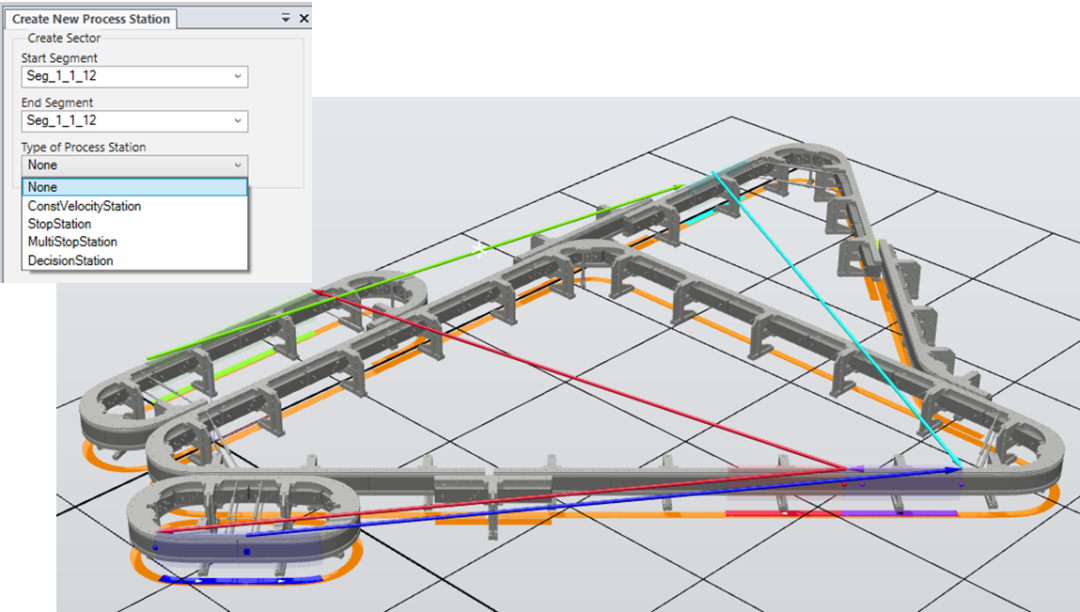This screenshot has height=612, width=1080.
Task: Choose the ConstVelocityStation option
Action: click(x=84, y=206)
